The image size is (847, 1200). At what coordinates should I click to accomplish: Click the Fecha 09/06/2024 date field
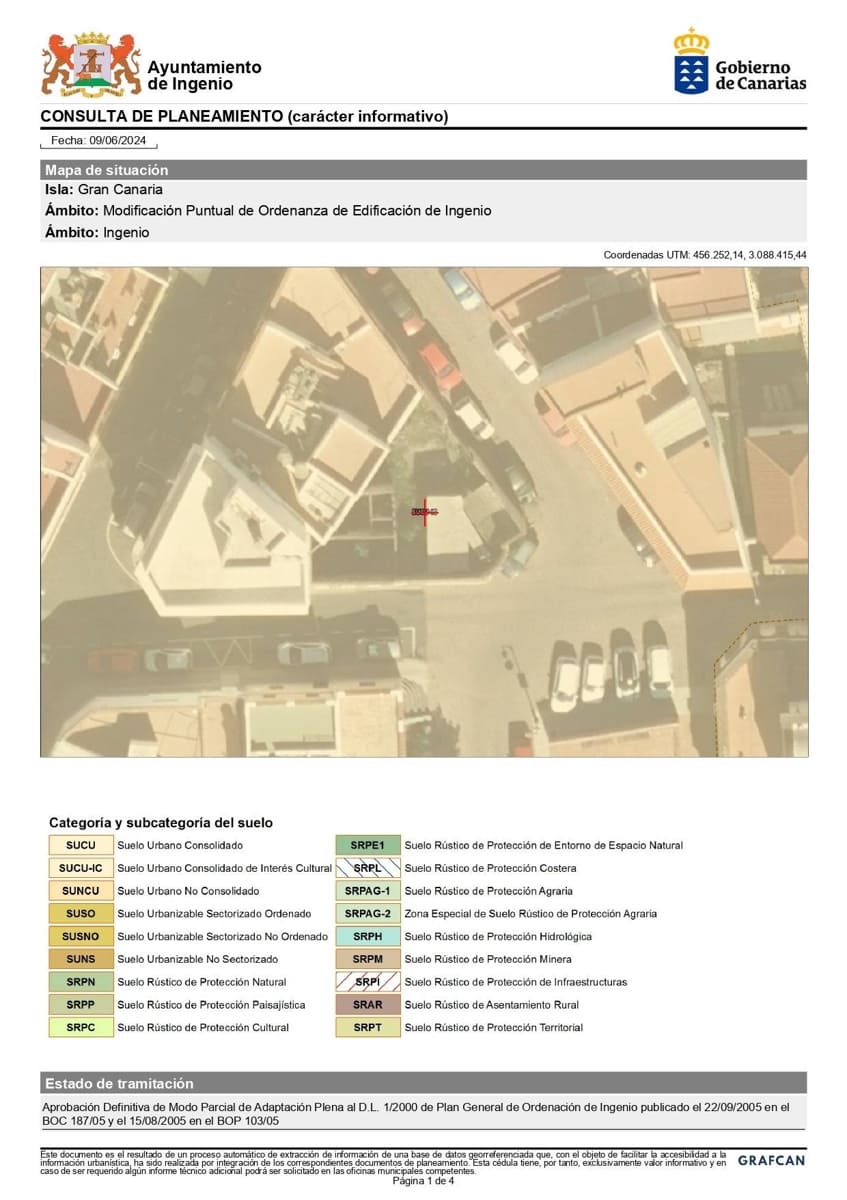coord(97,141)
